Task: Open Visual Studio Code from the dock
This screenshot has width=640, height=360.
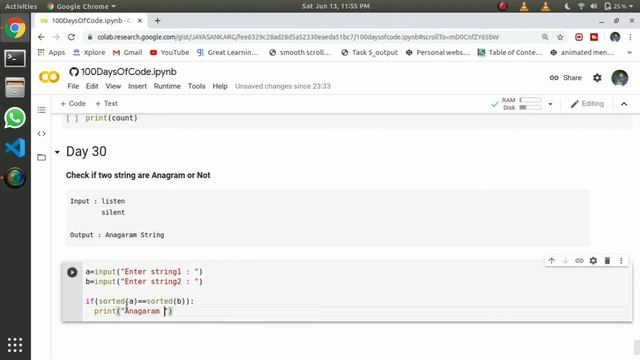Action: point(15,148)
